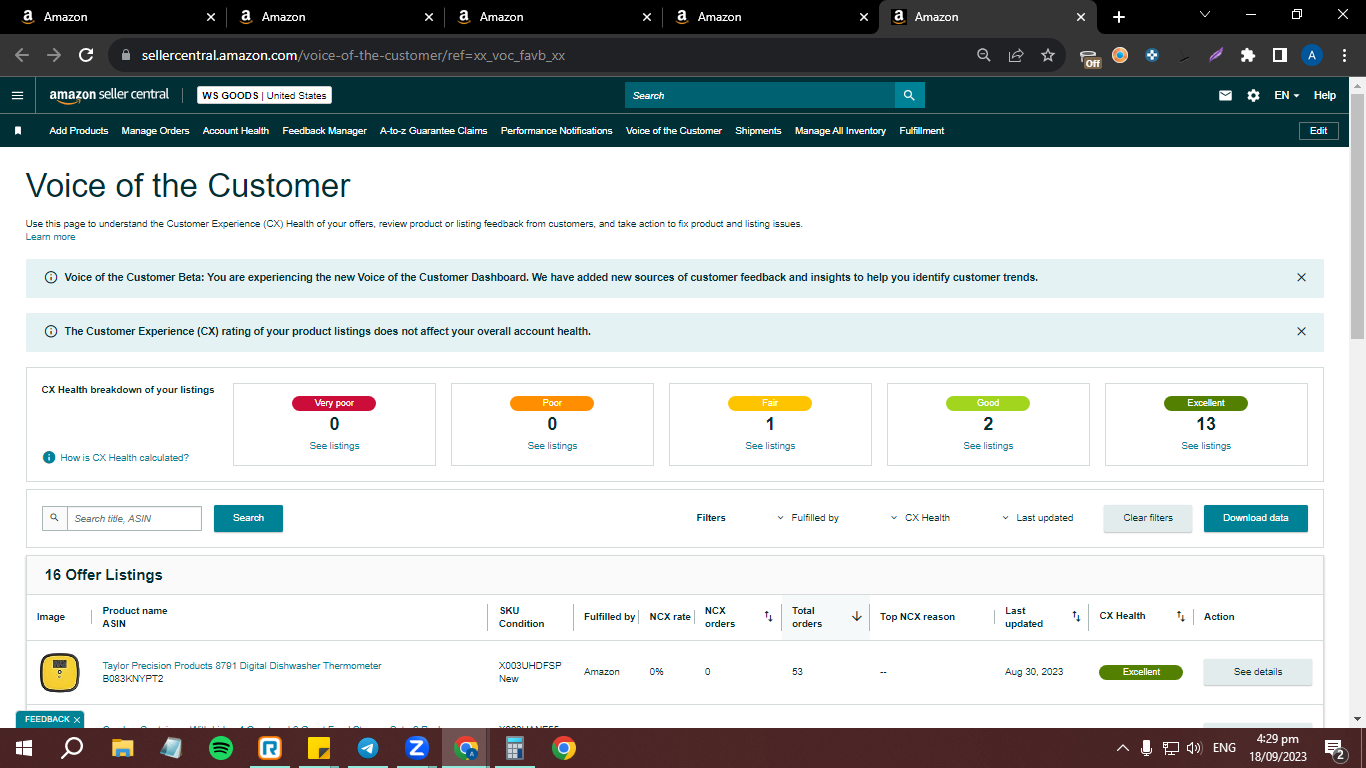
Task: Click the Clear filters button
Action: (1148, 518)
